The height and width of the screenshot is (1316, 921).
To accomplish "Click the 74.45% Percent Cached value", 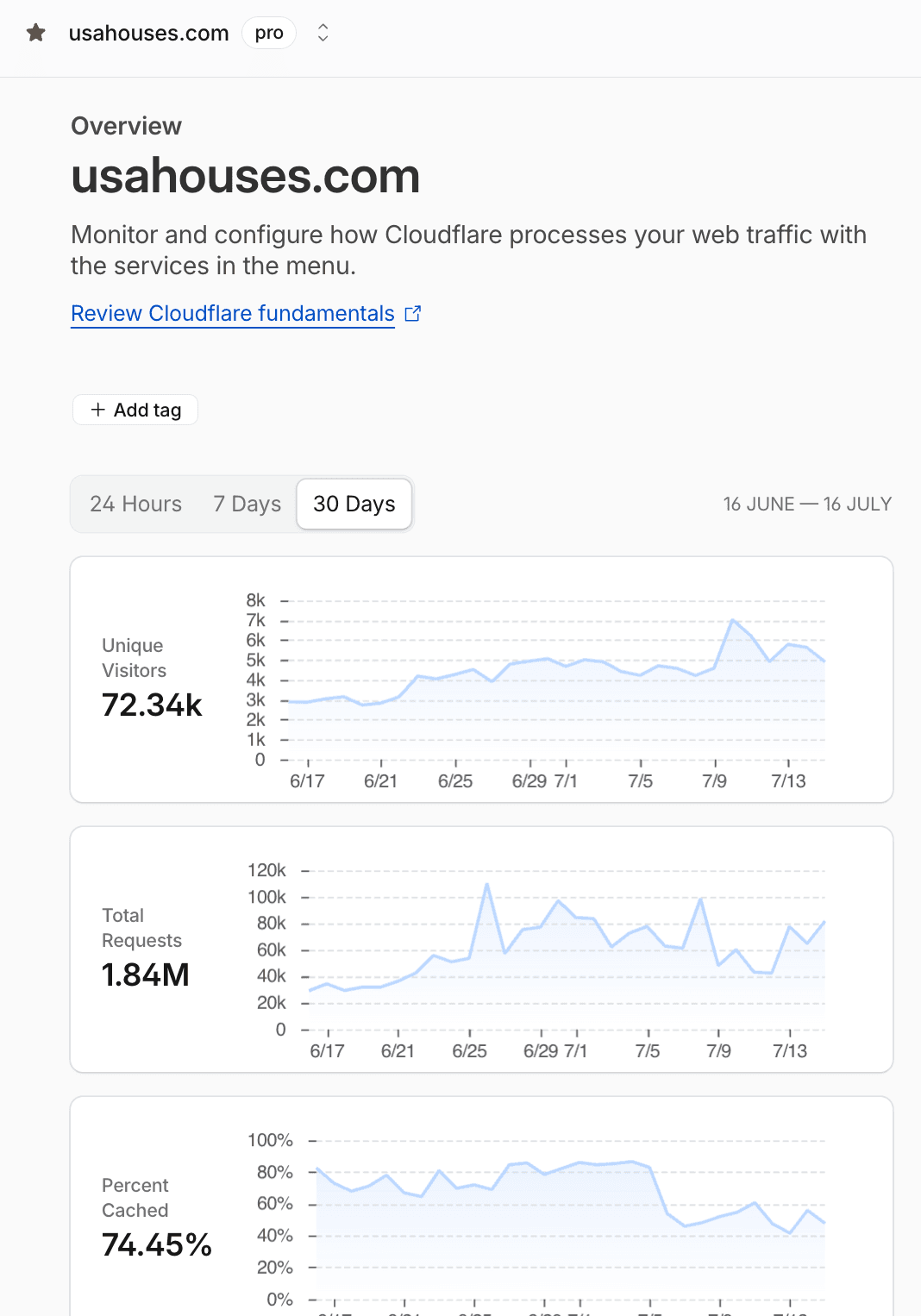I will coord(157,1244).
